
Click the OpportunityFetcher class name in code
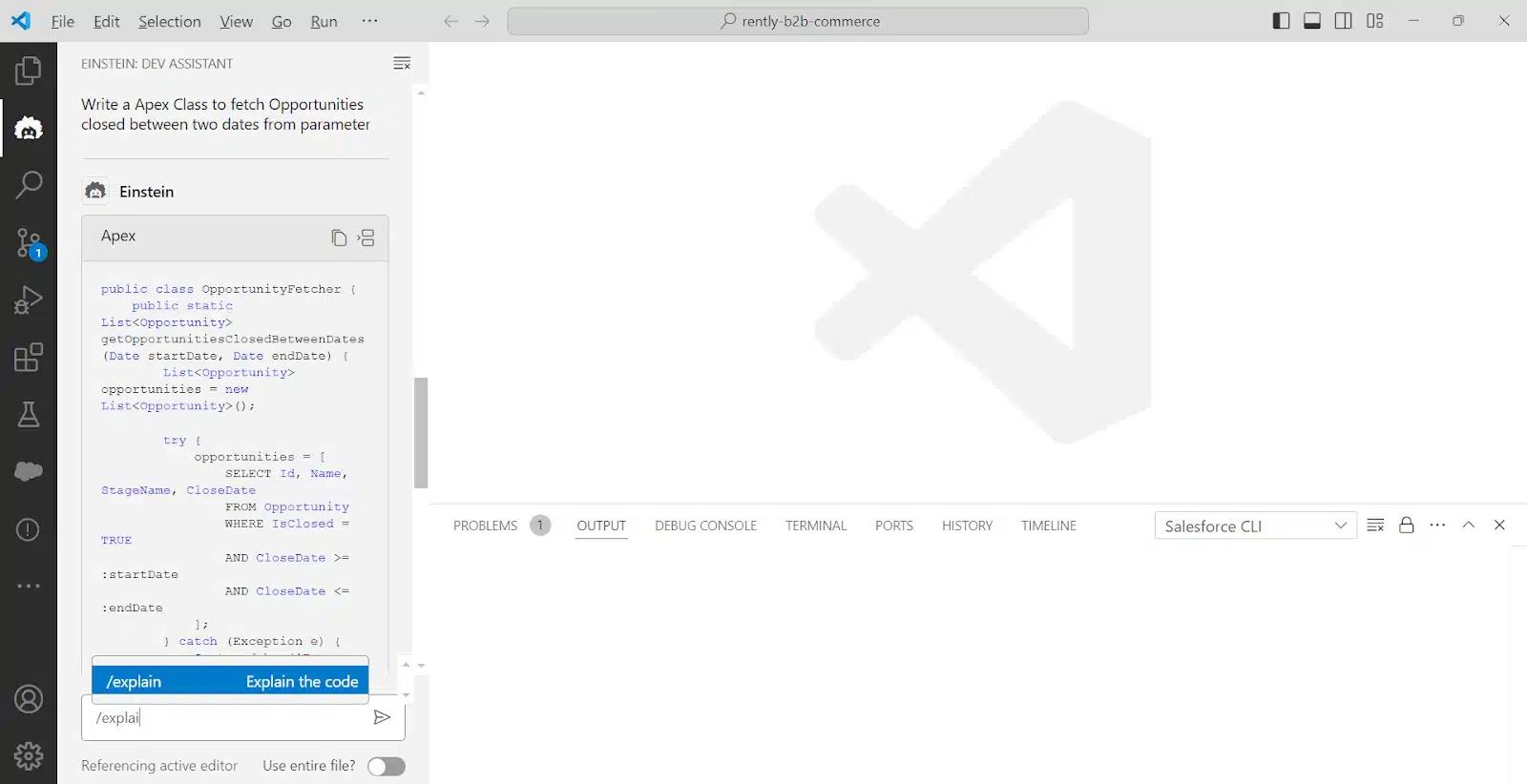[271, 289]
